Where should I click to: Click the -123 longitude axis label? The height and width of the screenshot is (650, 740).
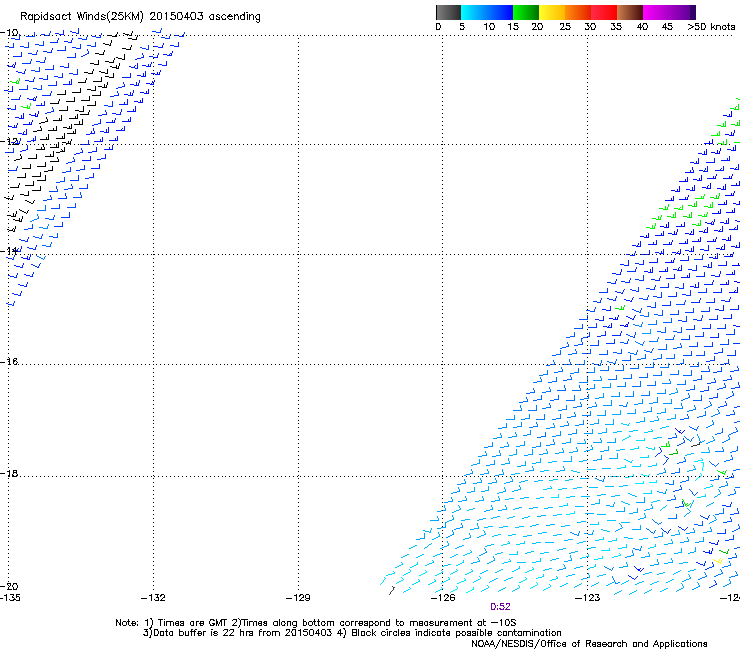[588, 598]
